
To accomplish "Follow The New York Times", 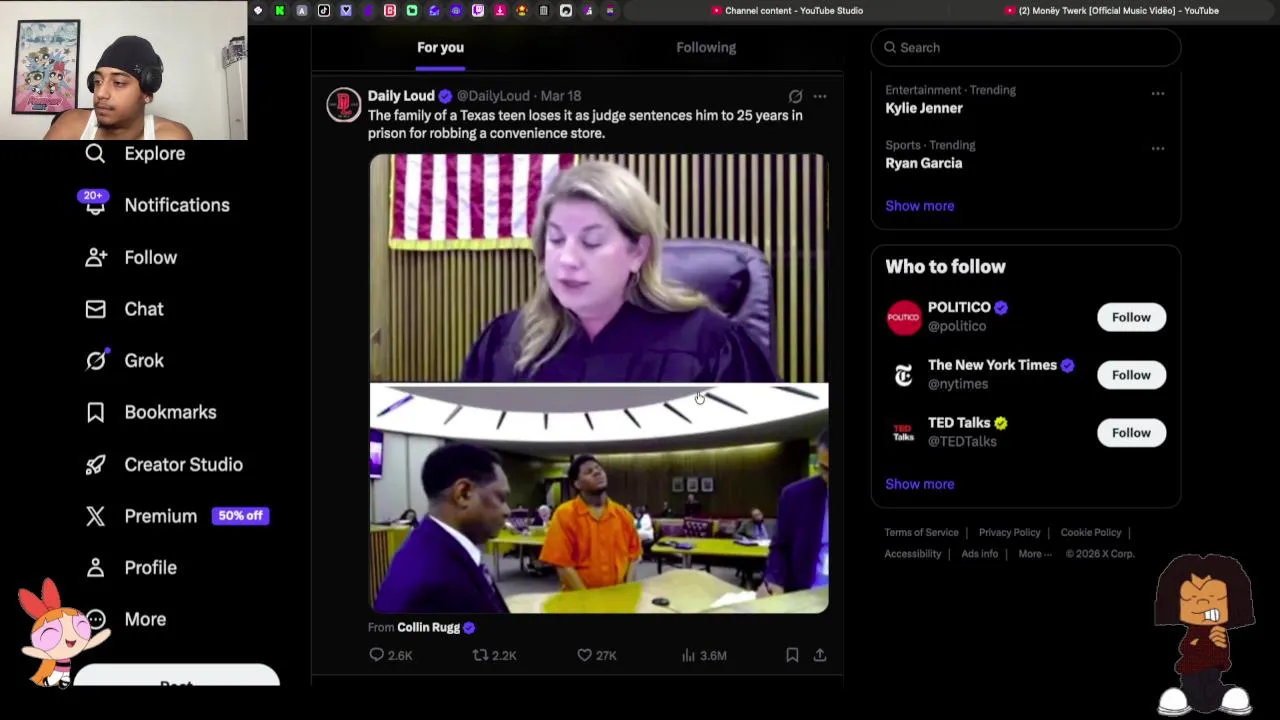I will (1131, 375).
